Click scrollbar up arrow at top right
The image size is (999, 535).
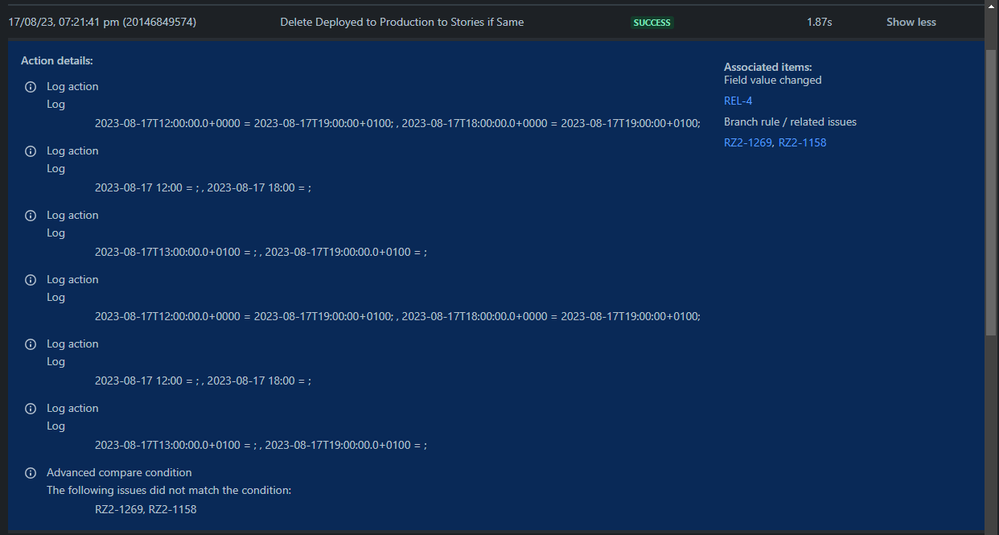pyautogui.click(x=991, y=7)
